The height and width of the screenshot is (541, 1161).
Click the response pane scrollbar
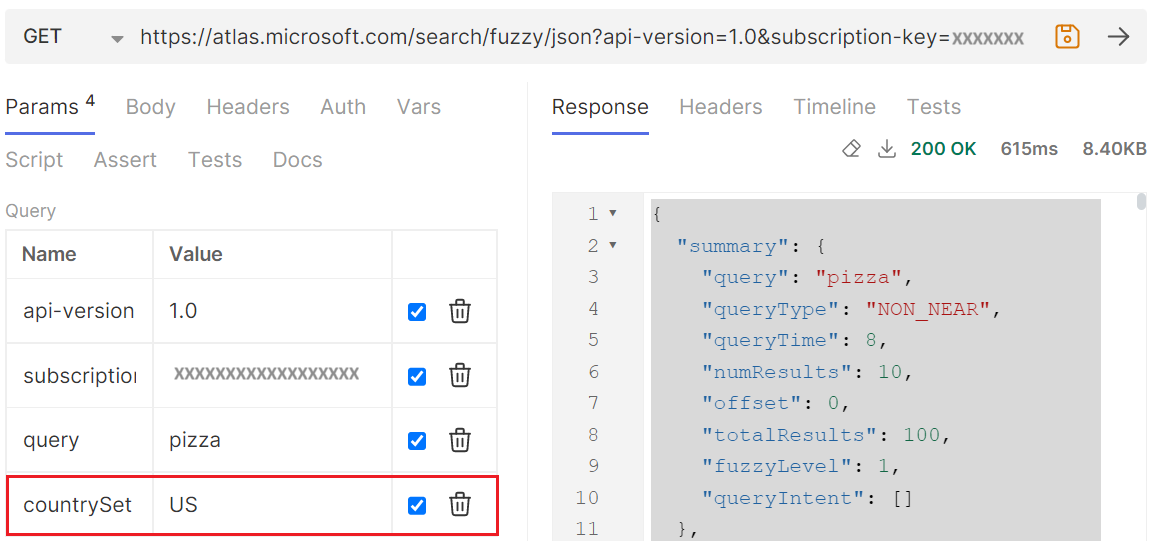pyautogui.click(x=1141, y=203)
